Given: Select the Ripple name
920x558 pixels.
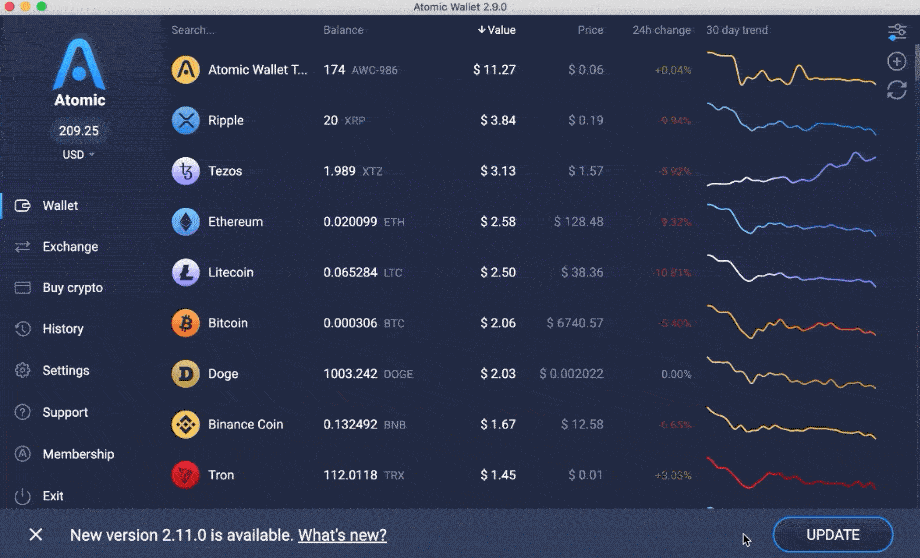Looking at the screenshot, I should pyautogui.click(x=226, y=120).
